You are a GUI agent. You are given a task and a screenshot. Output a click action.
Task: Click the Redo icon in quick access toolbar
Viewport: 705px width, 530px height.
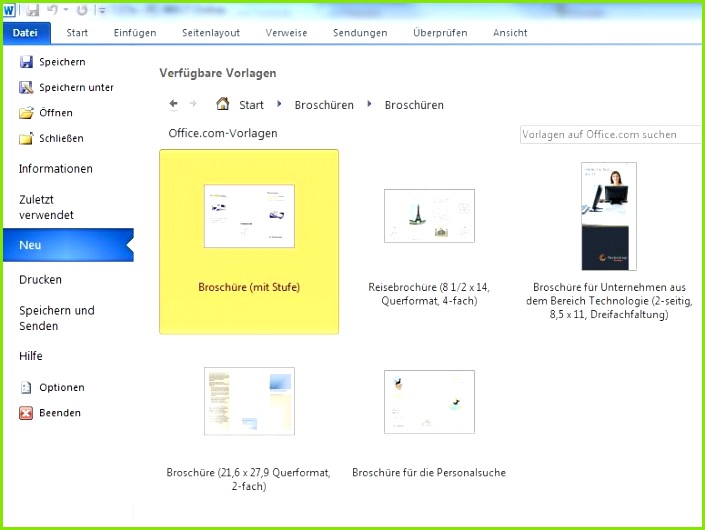coord(81,10)
